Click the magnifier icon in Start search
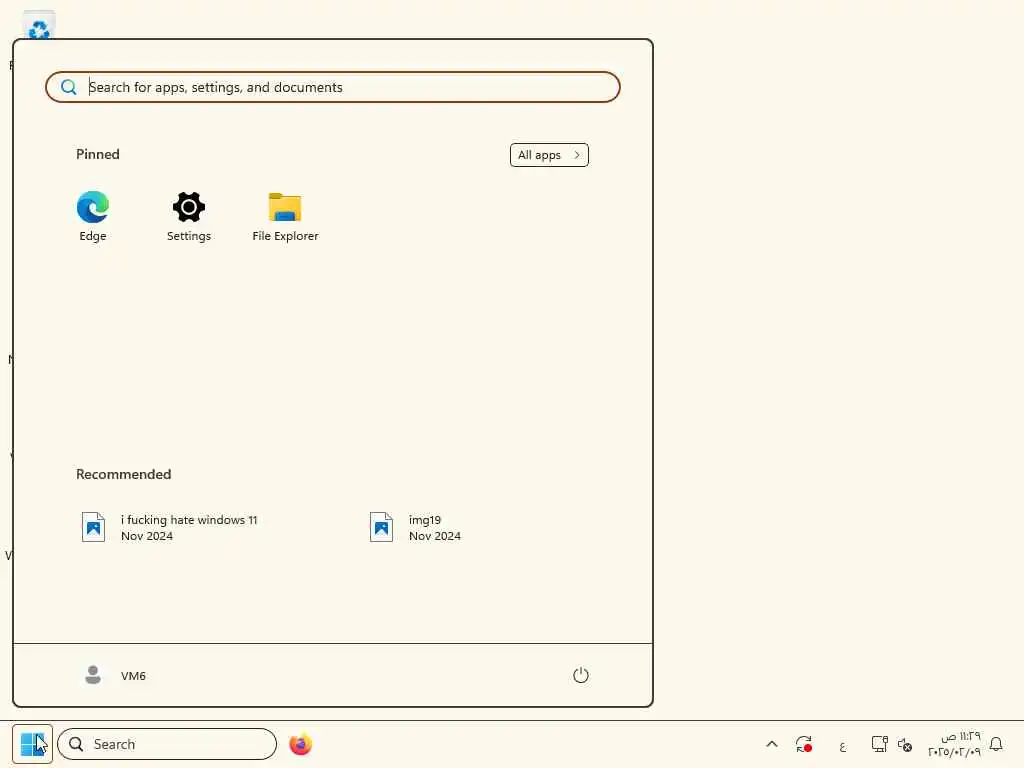Screen dimensions: 1024x768 pyautogui.click(x=69, y=87)
